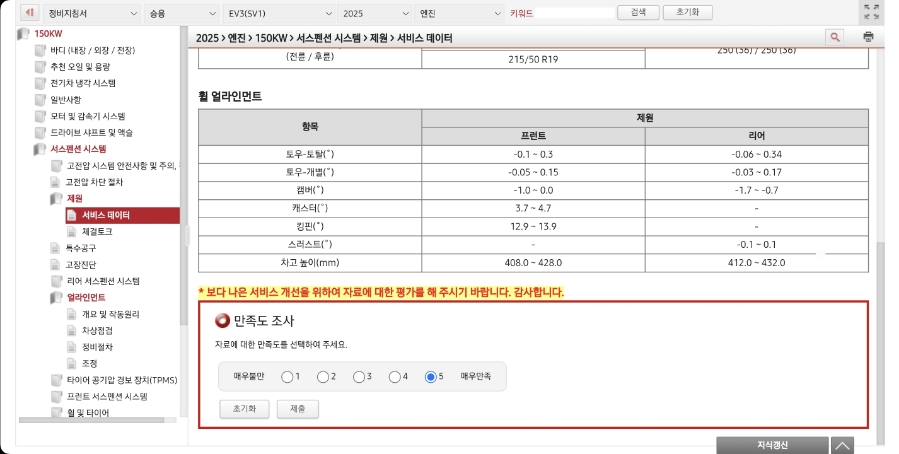Open 개요 및 작동원리 page
This screenshot has height=454, width=899.
[x=111, y=314]
